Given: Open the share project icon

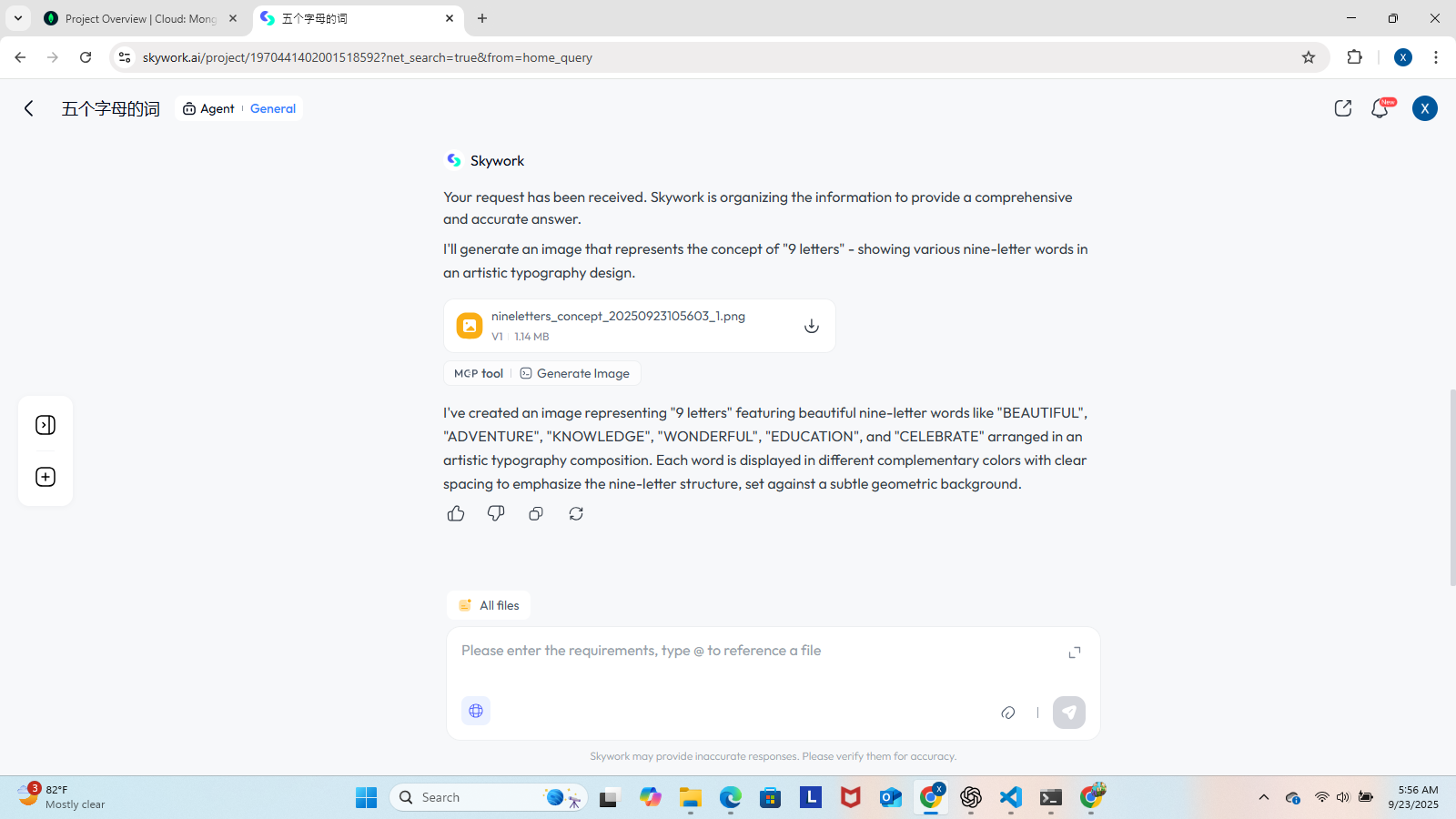Looking at the screenshot, I should click(1343, 108).
